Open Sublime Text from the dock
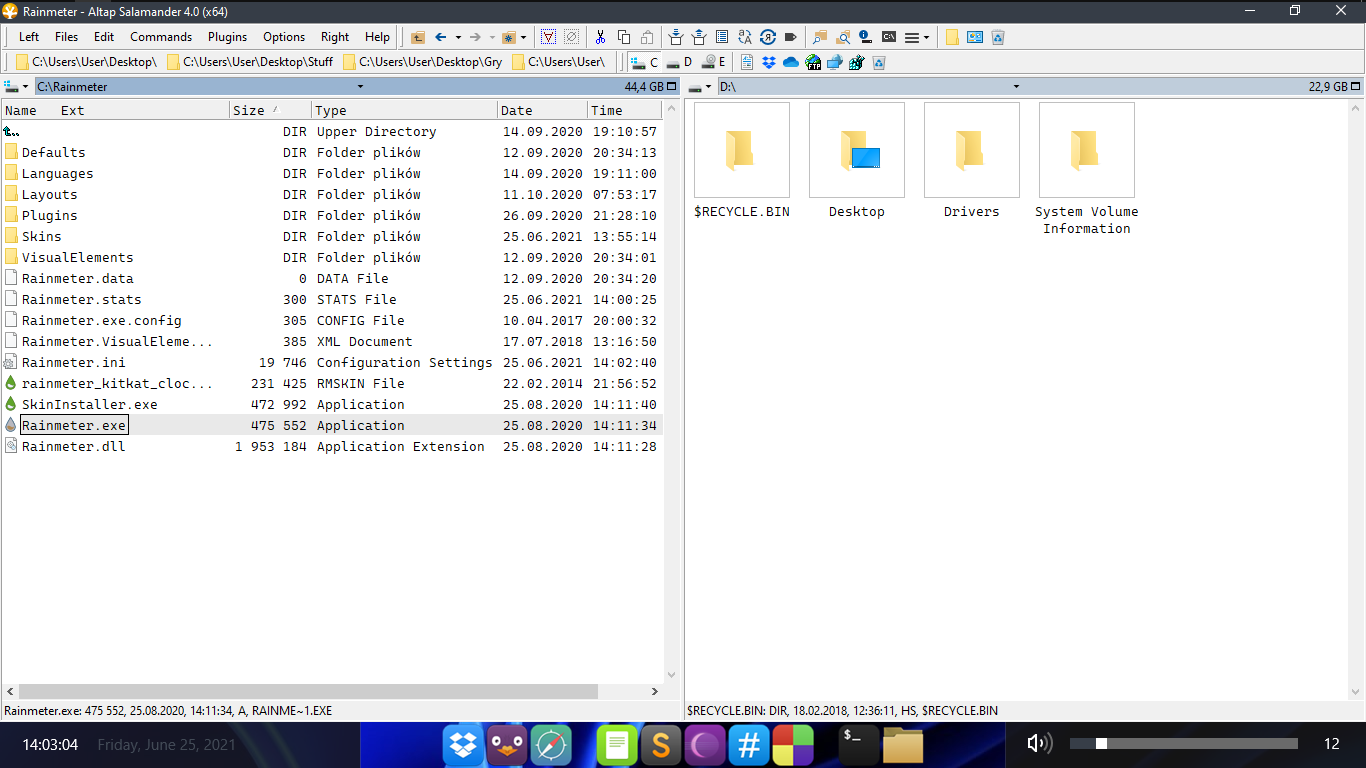Image resolution: width=1366 pixels, height=768 pixels. coord(661,745)
